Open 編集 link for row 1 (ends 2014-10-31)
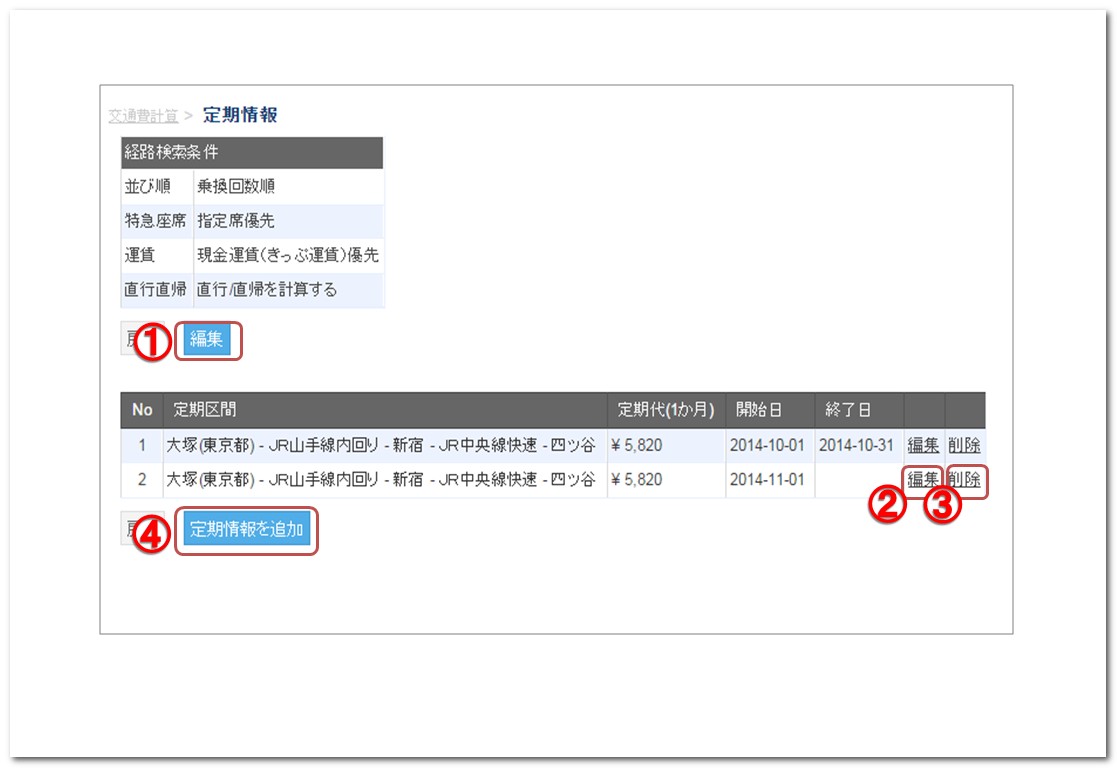Image resolution: width=1117 pixels, height=768 pixels. (923, 445)
